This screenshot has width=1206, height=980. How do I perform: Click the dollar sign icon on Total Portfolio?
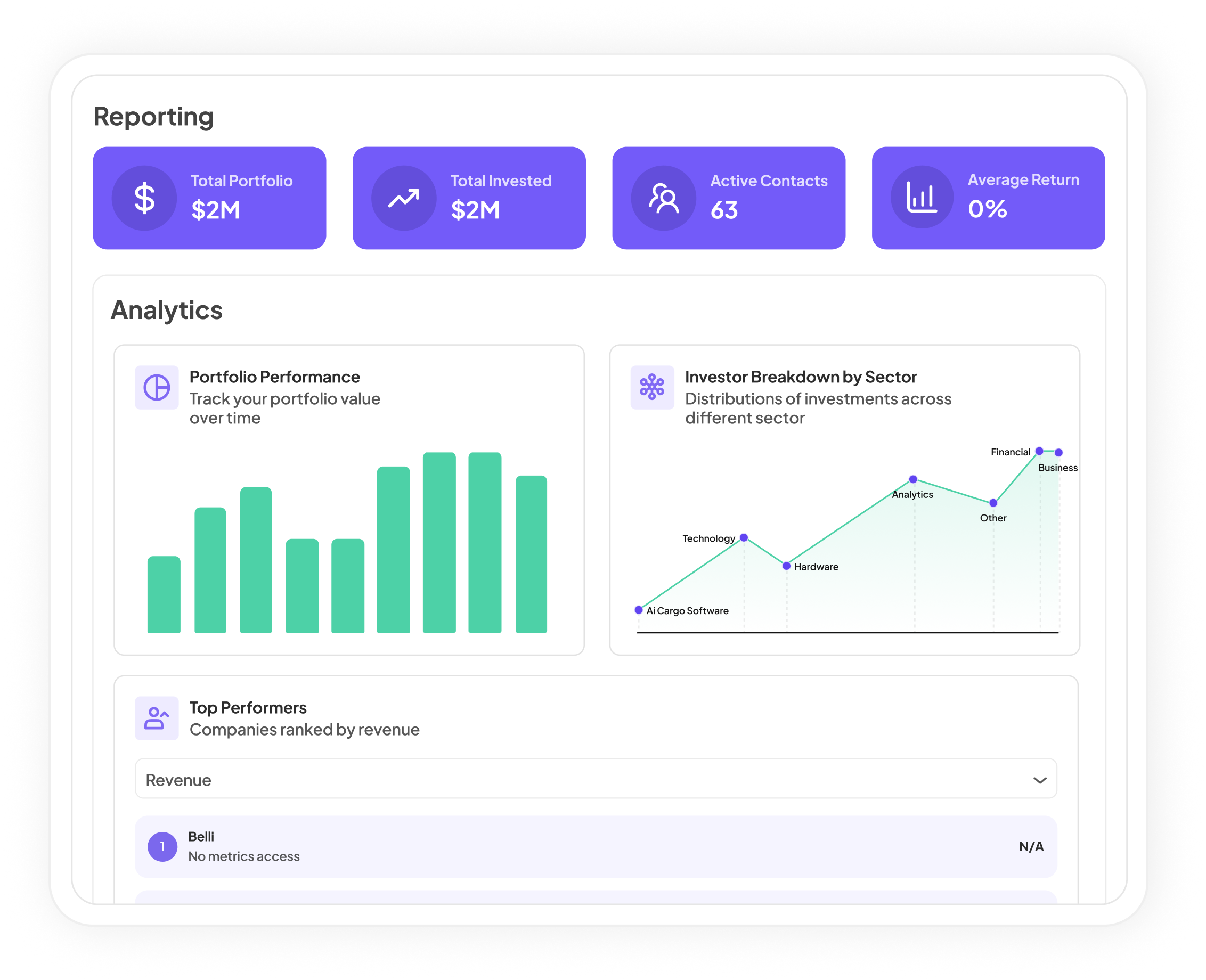pos(144,198)
